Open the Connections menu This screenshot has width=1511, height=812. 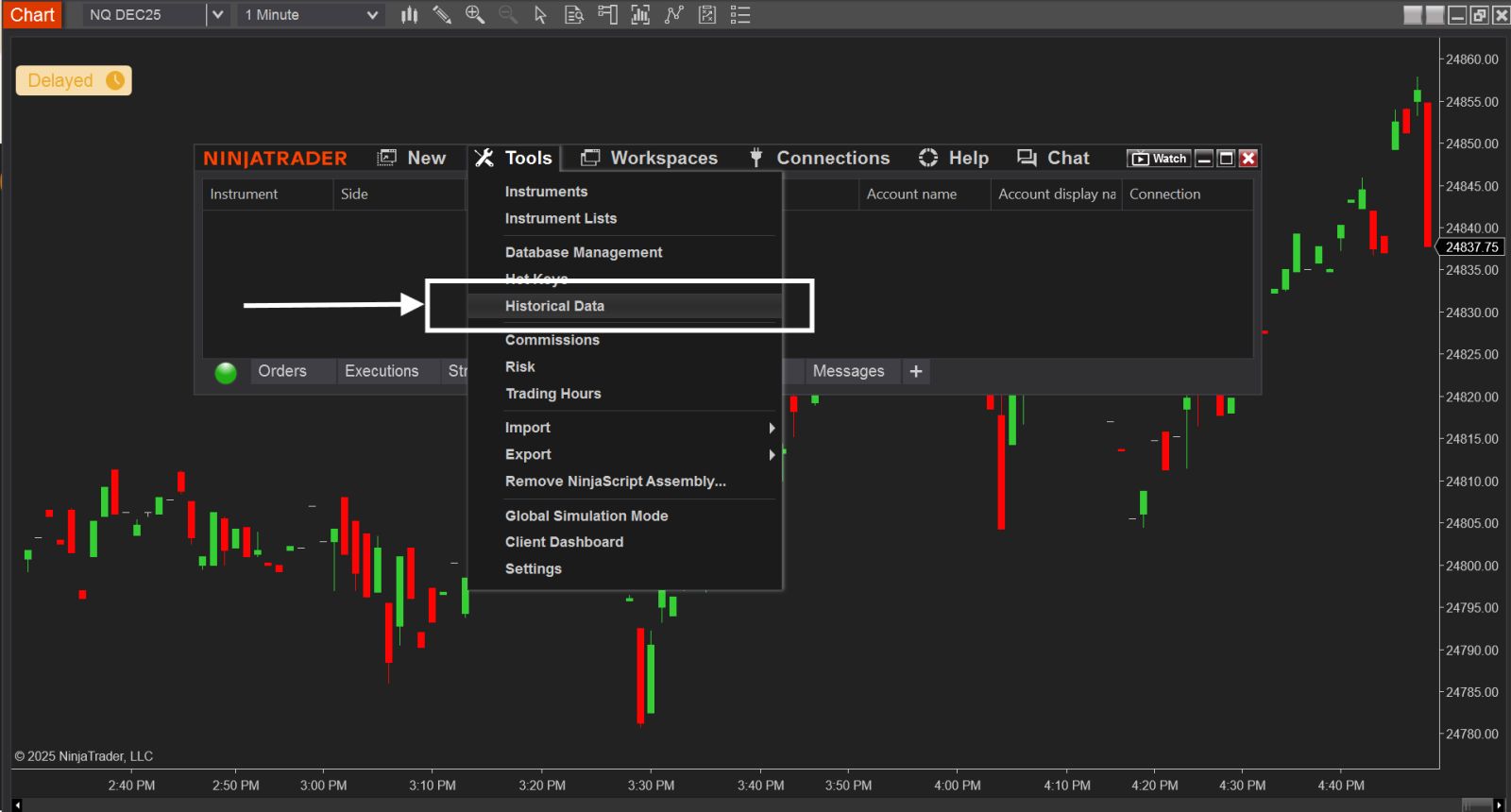820,158
